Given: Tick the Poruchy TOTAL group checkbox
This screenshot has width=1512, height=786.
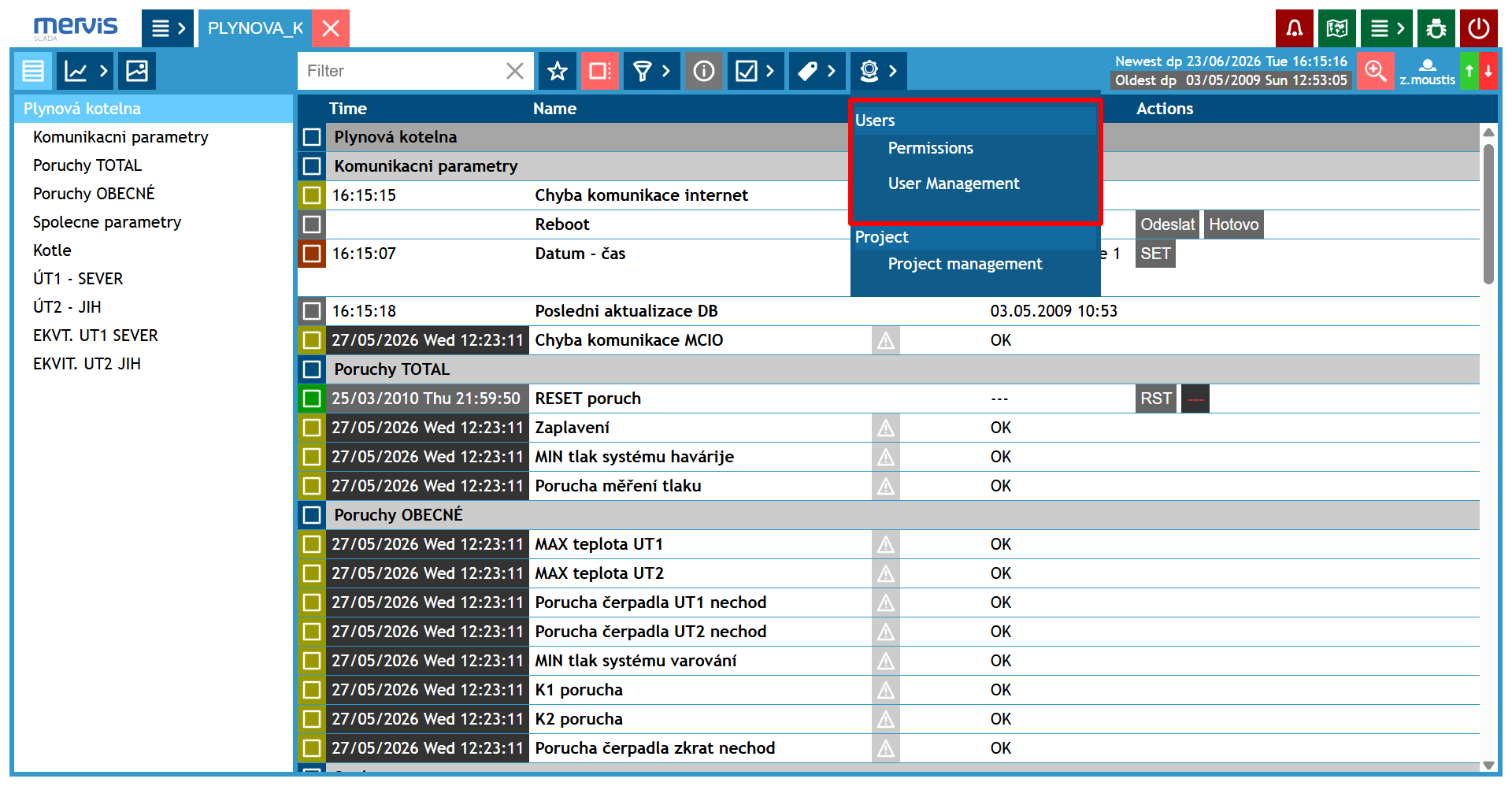Looking at the screenshot, I should [312, 369].
